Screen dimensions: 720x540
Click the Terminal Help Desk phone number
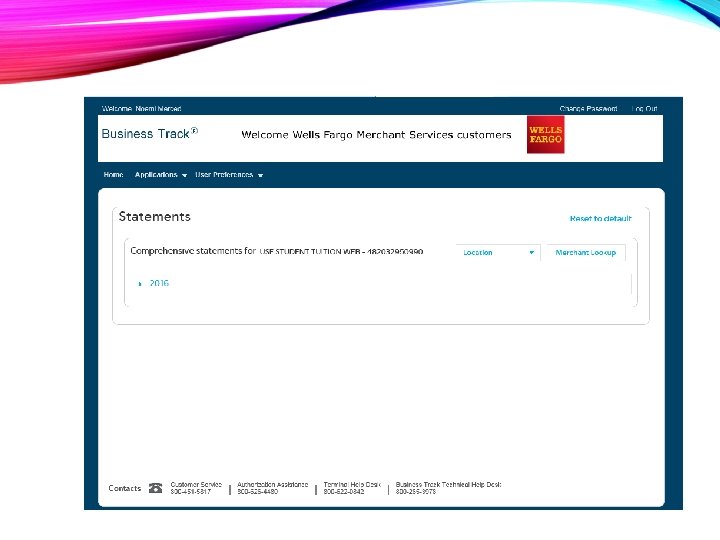pyautogui.click(x=344, y=491)
